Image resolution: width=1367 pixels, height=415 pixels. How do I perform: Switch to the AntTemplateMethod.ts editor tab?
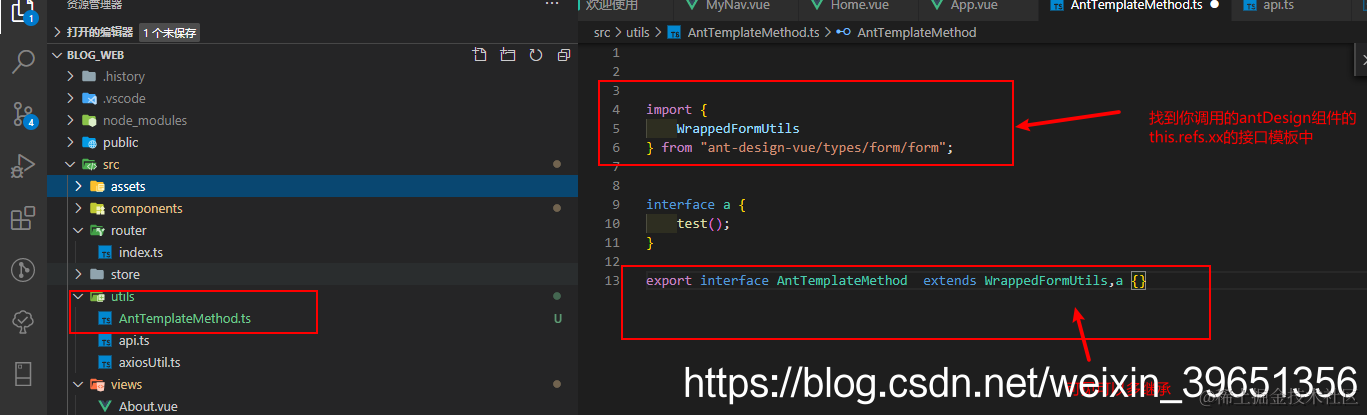(x=1136, y=5)
